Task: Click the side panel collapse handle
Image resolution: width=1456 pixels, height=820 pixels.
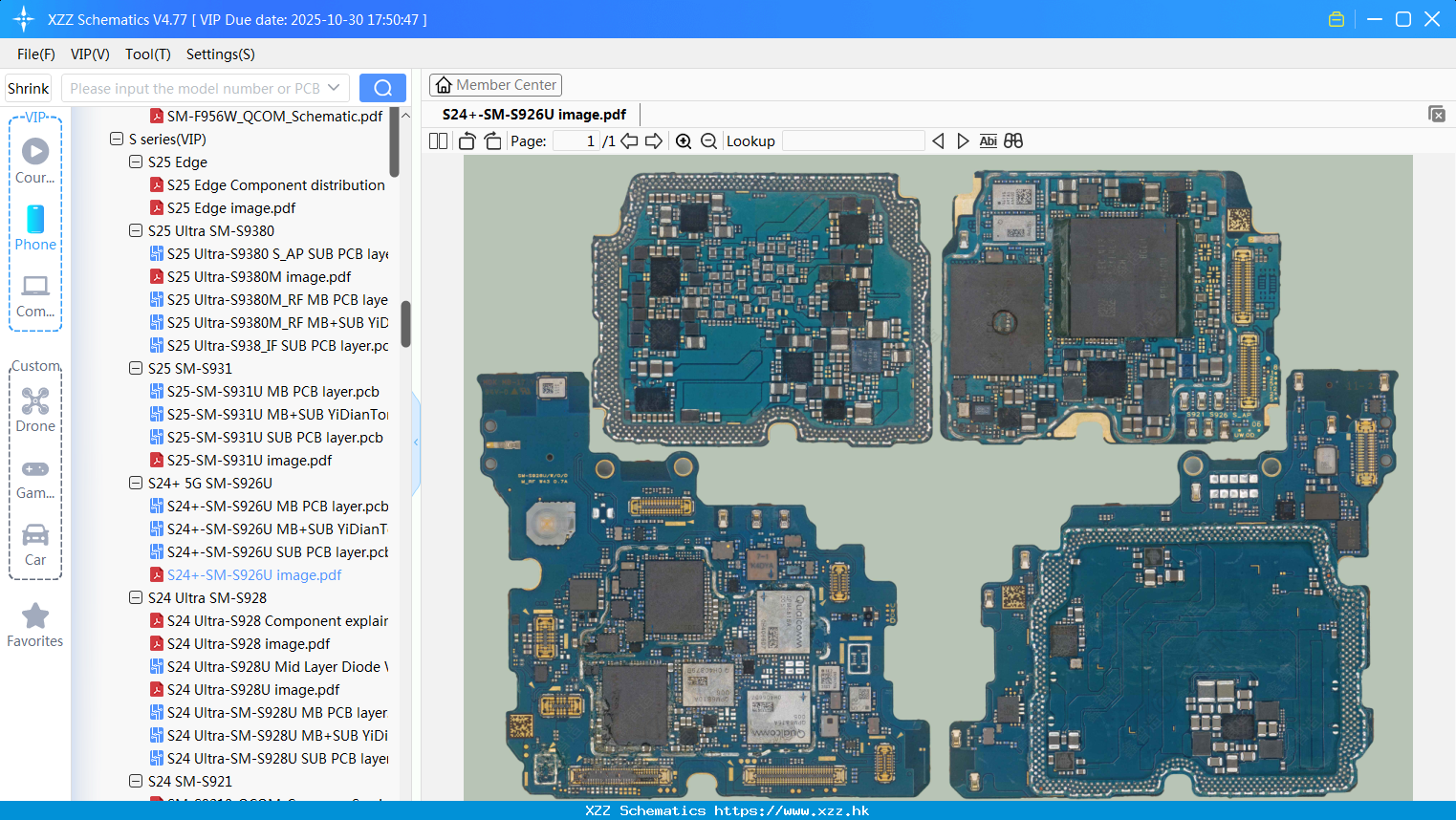Action: pyautogui.click(x=416, y=442)
